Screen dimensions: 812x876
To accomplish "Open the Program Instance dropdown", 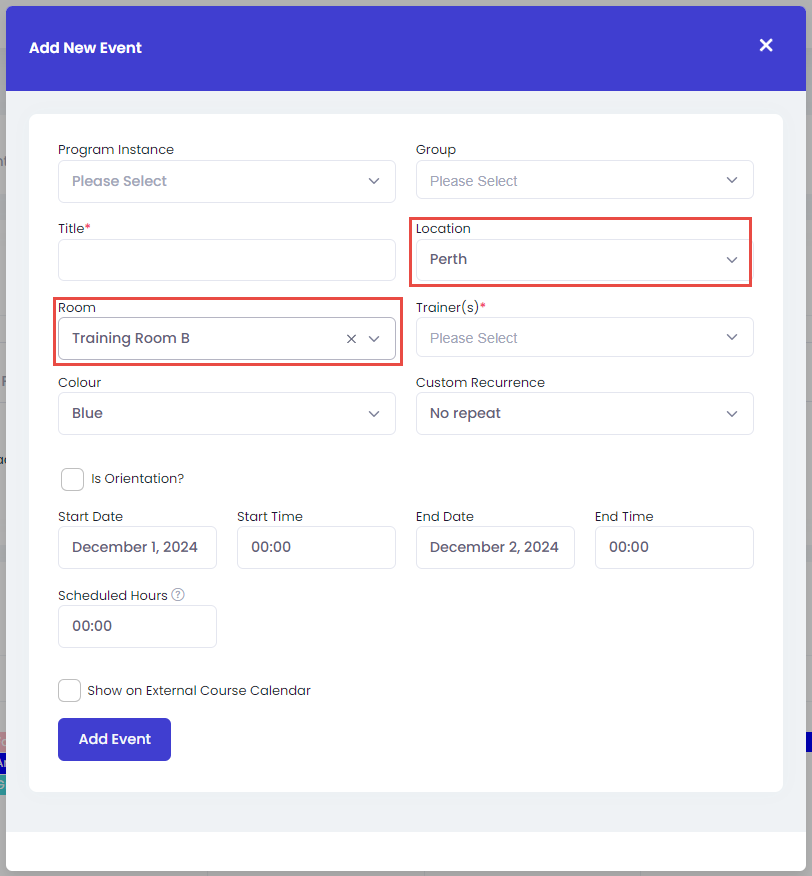I will (226, 181).
